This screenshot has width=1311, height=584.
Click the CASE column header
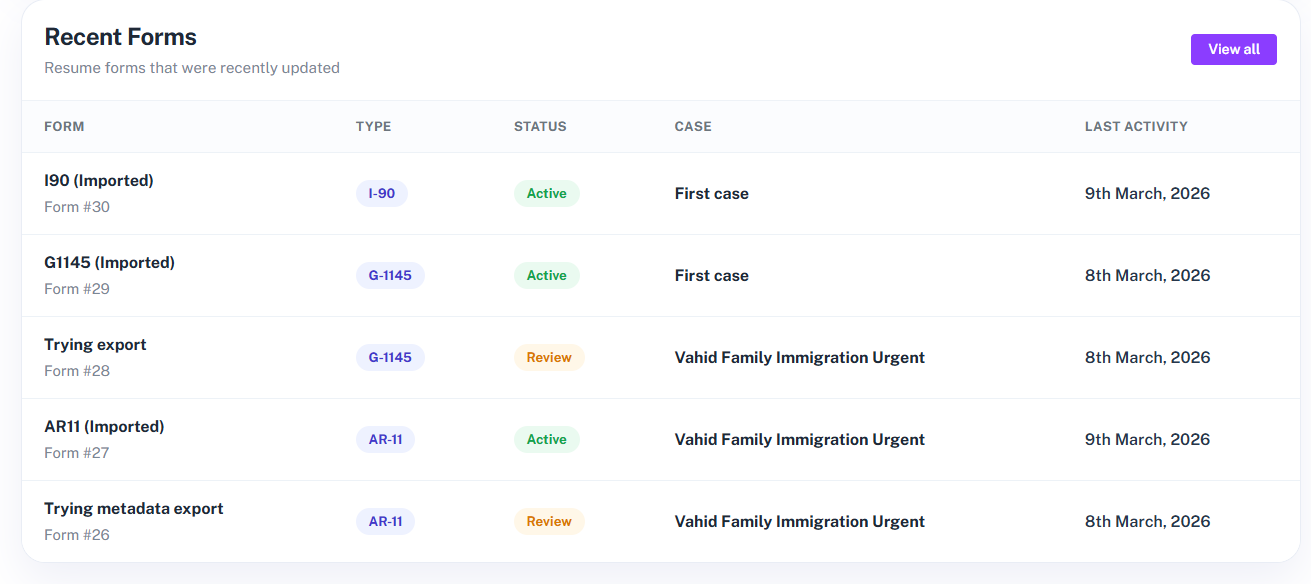click(693, 127)
